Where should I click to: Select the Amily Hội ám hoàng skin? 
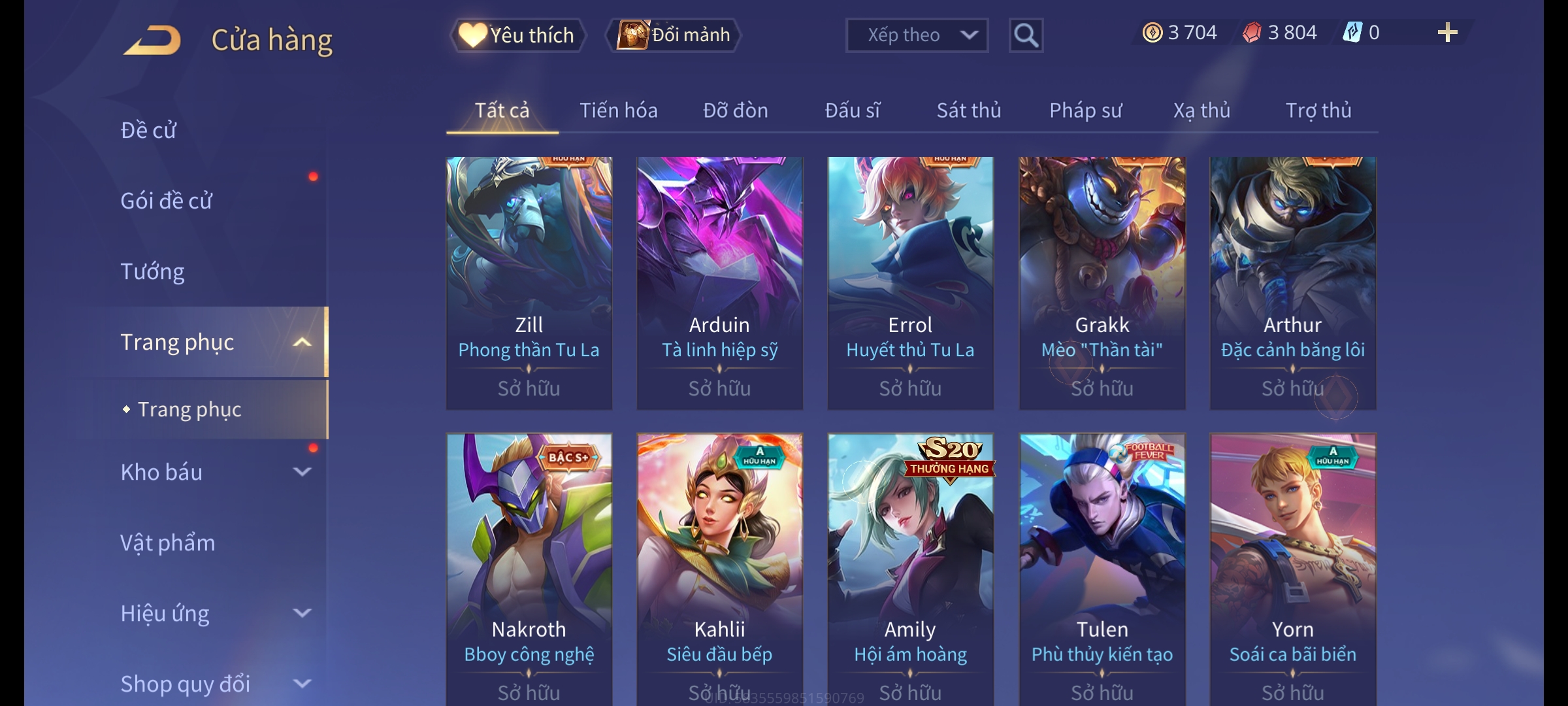click(x=911, y=569)
